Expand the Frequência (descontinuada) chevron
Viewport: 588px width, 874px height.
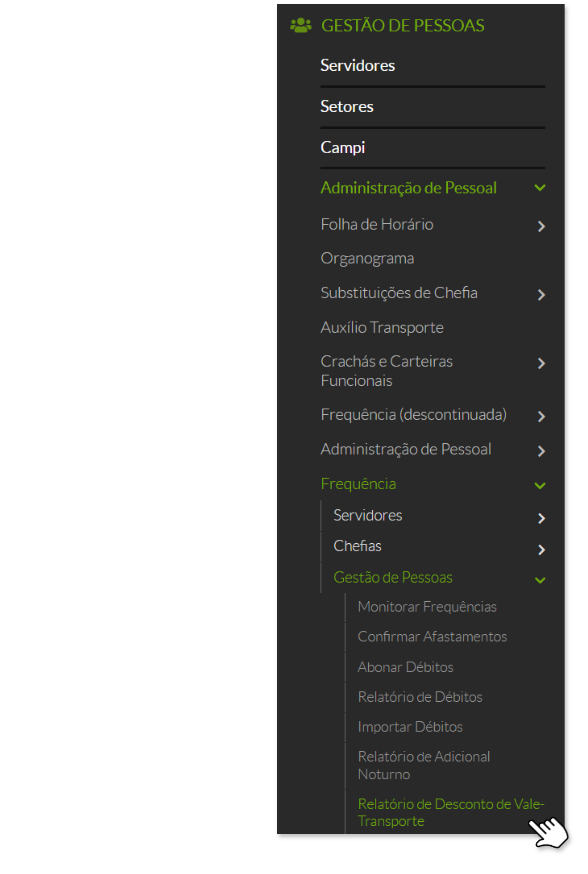pyautogui.click(x=541, y=416)
